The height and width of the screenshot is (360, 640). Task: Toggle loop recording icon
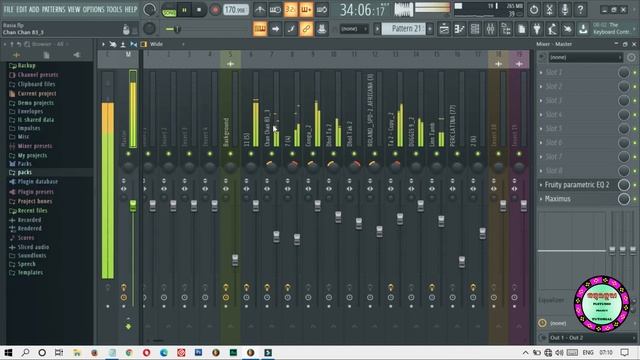coord(322,10)
